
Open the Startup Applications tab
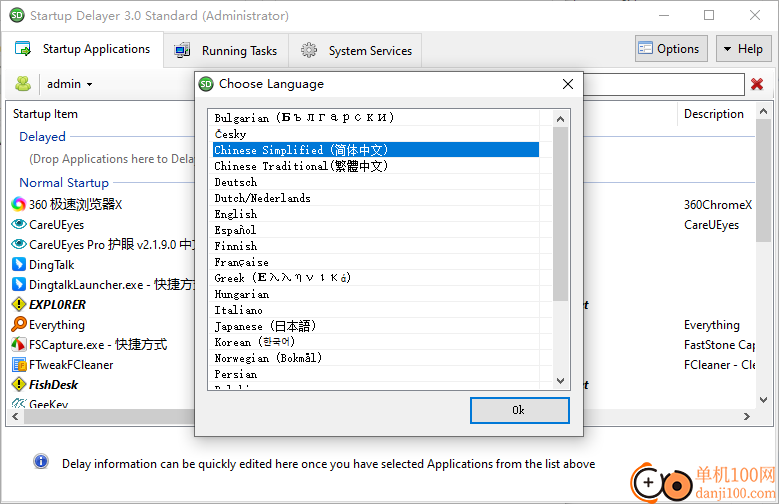point(82,49)
